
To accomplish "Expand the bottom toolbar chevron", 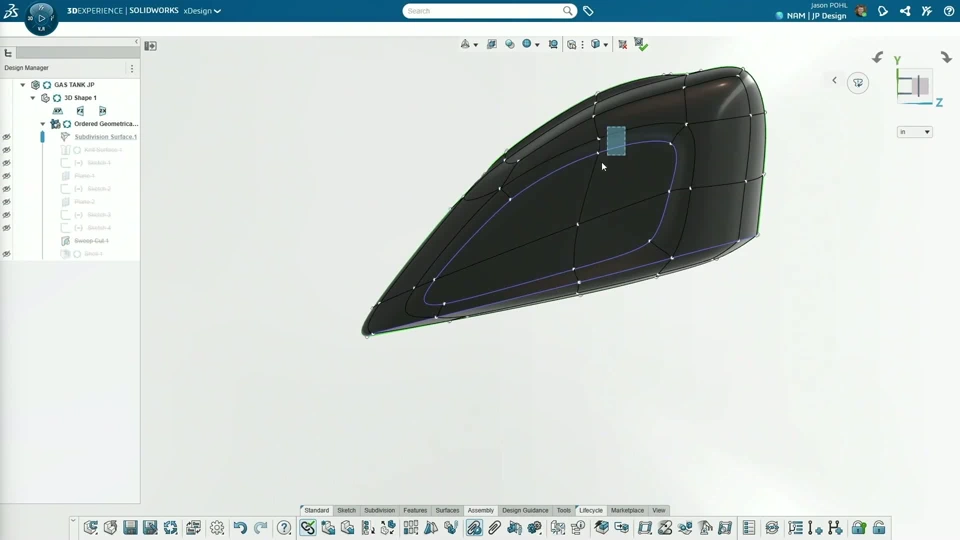I will click(73, 520).
